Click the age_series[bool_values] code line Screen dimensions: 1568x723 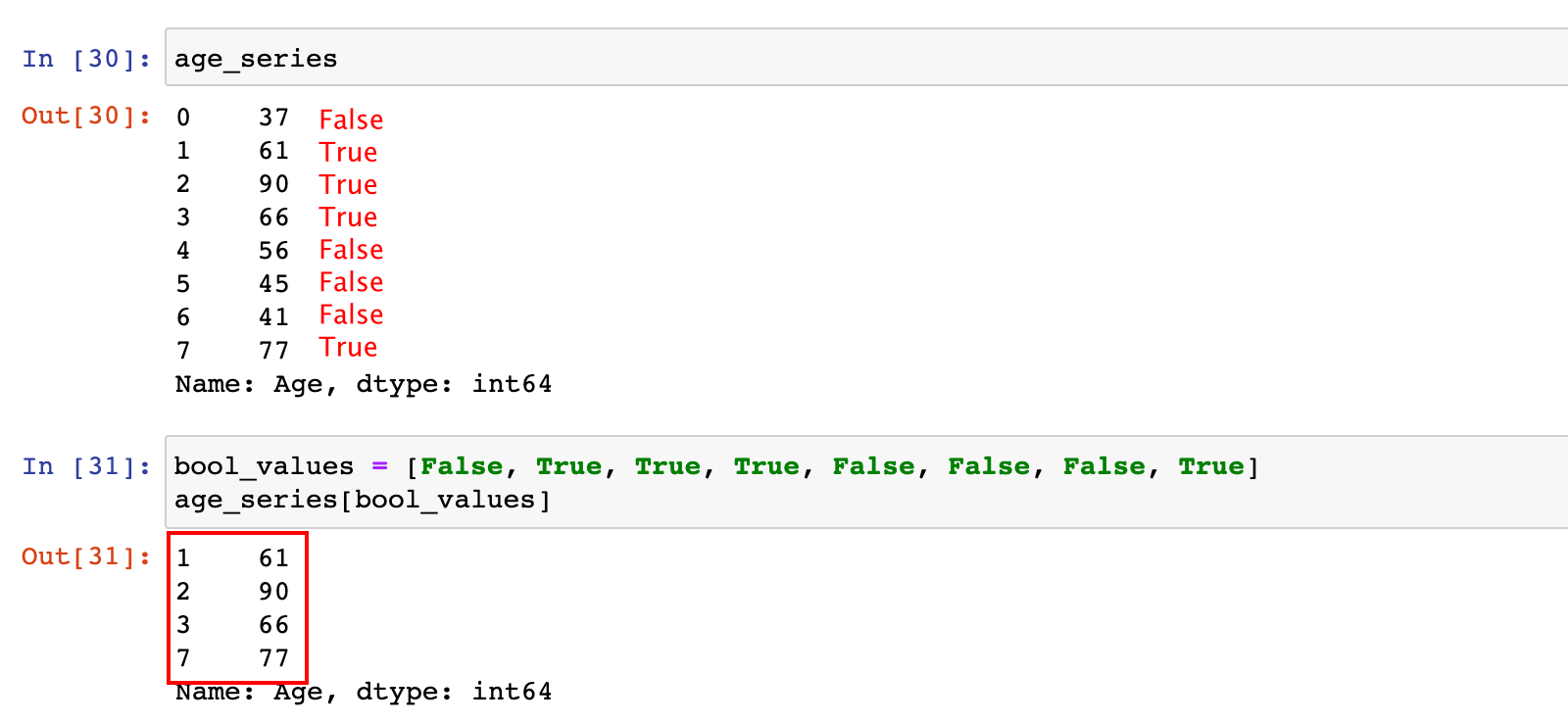click(363, 500)
